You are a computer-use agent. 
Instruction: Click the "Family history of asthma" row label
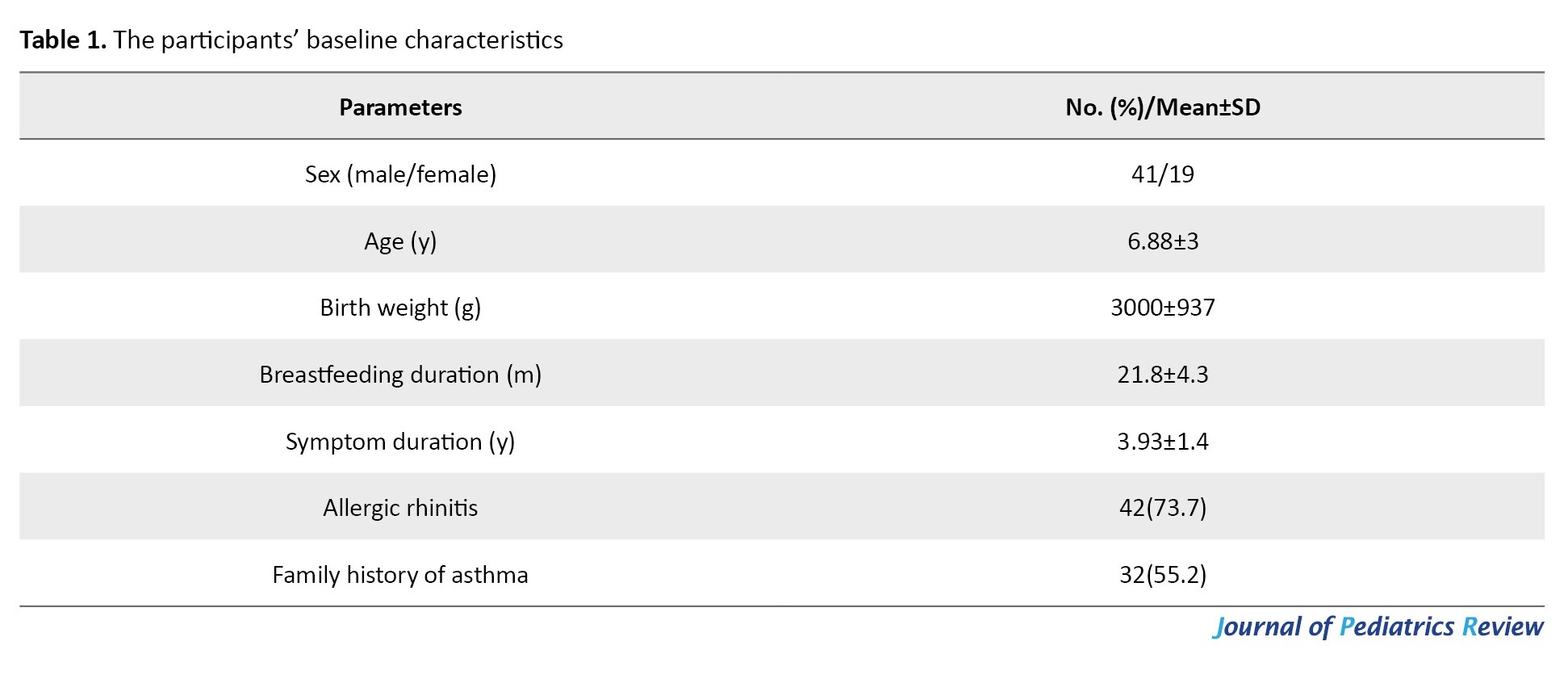(x=400, y=575)
